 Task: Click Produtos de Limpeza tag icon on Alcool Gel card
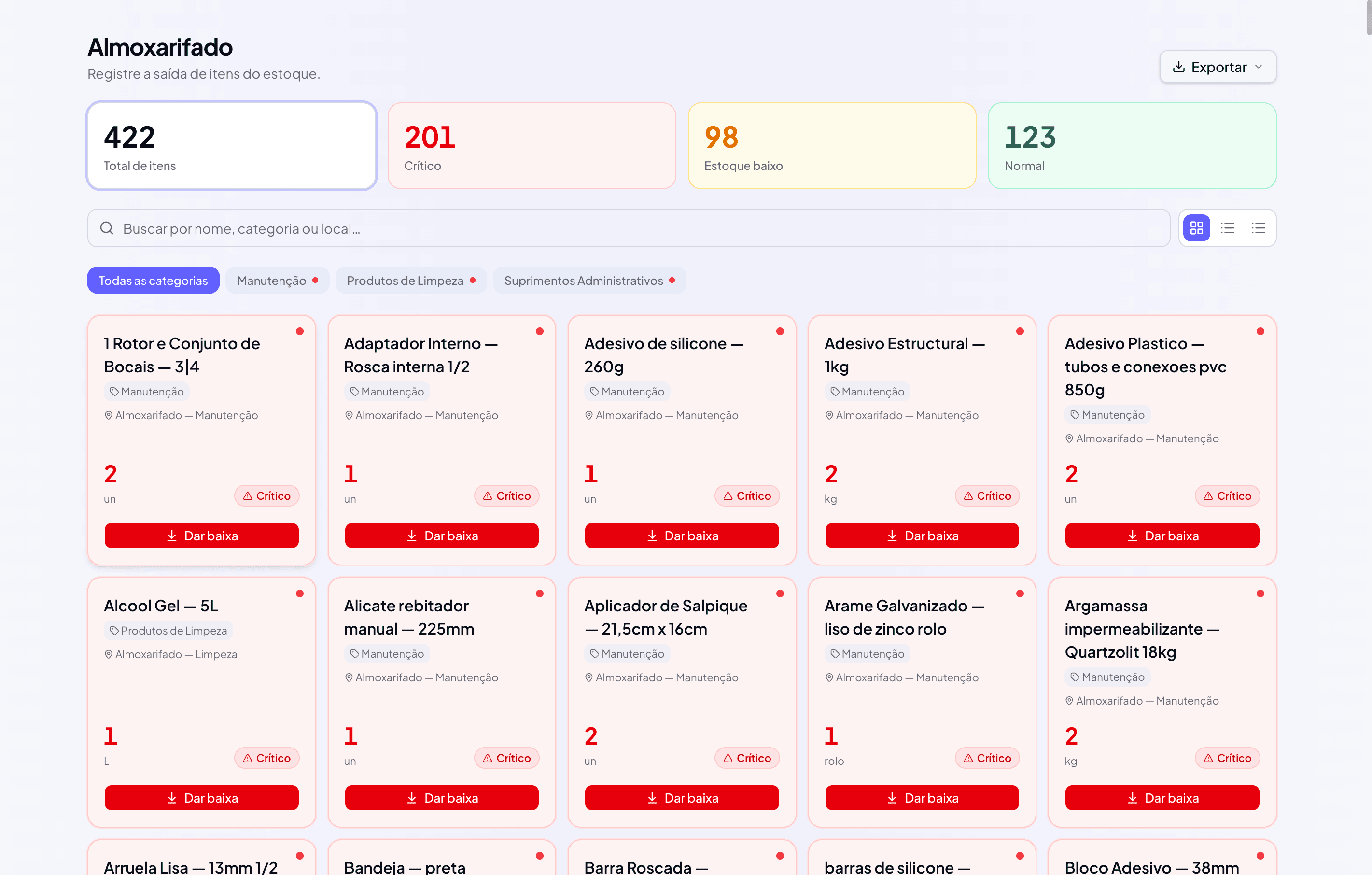(x=114, y=631)
